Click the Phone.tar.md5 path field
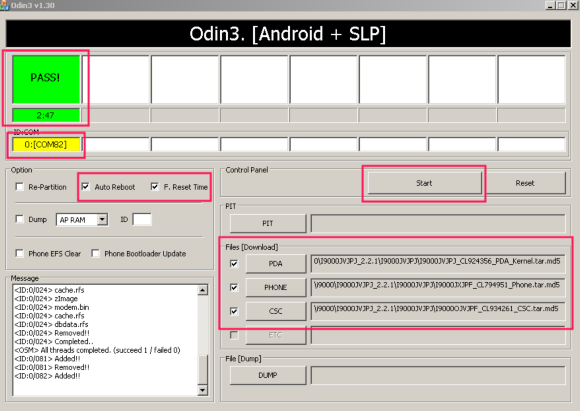This screenshot has width=580, height=411. click(x=438, y=287)
